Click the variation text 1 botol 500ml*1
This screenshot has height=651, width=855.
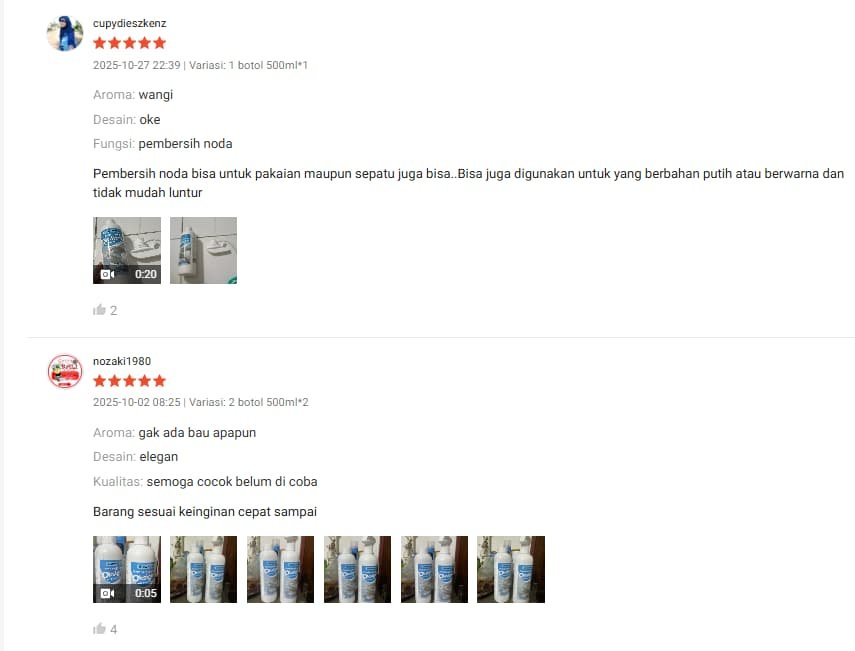[x=268, y=65]
